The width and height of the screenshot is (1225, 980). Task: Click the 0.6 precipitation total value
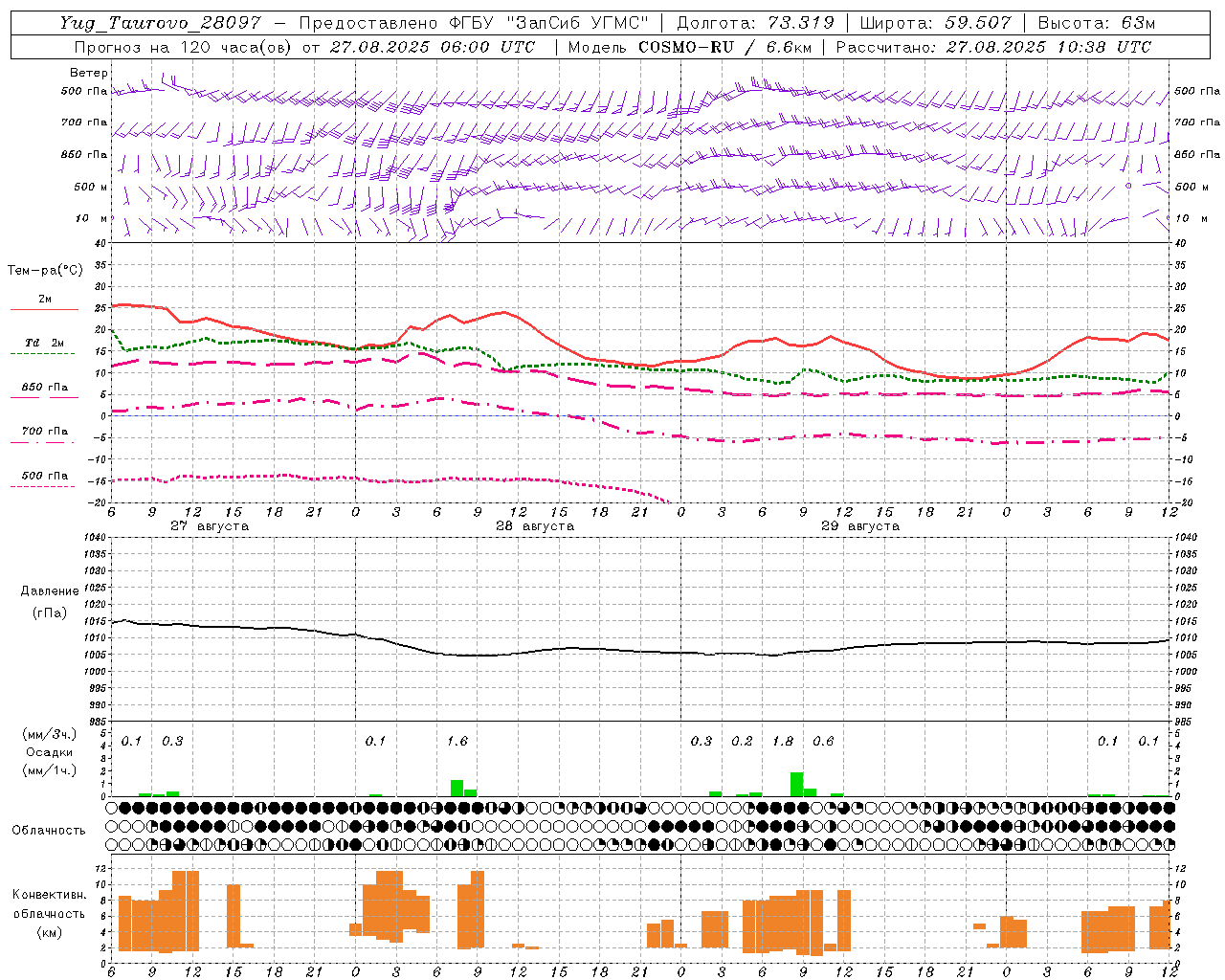pyautogui.click(x=823, y=741)
